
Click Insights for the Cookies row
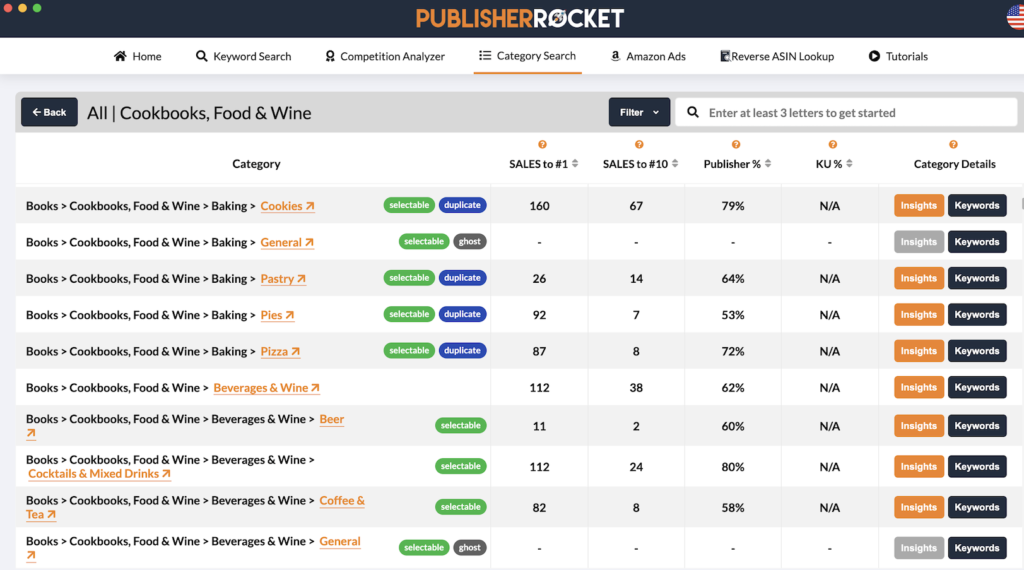pos(918,205)
